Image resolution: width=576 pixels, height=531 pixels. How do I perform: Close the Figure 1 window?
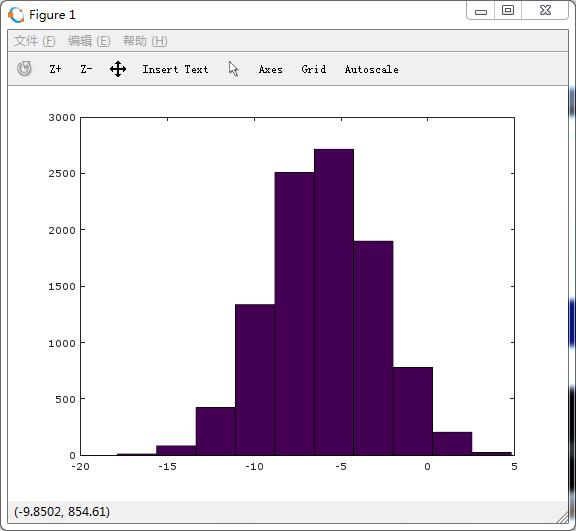[x=546, y=10]
